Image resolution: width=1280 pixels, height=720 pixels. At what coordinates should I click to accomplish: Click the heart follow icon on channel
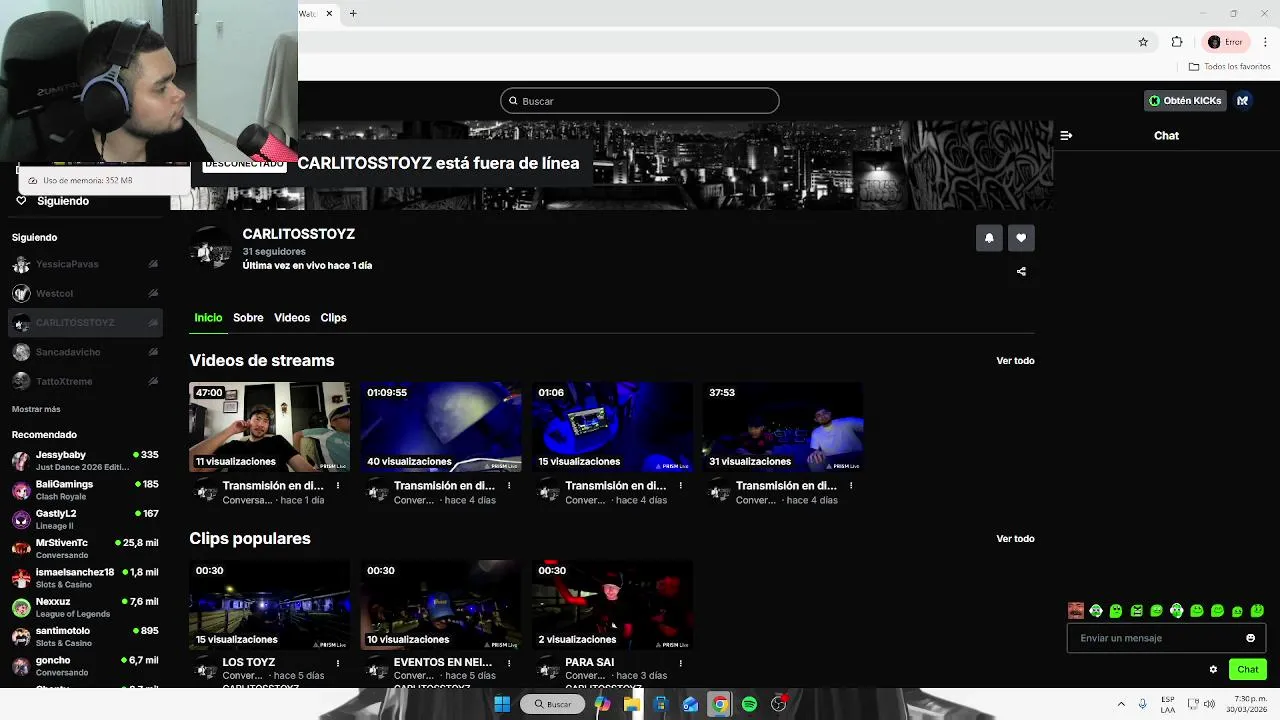coord(1021,238)
